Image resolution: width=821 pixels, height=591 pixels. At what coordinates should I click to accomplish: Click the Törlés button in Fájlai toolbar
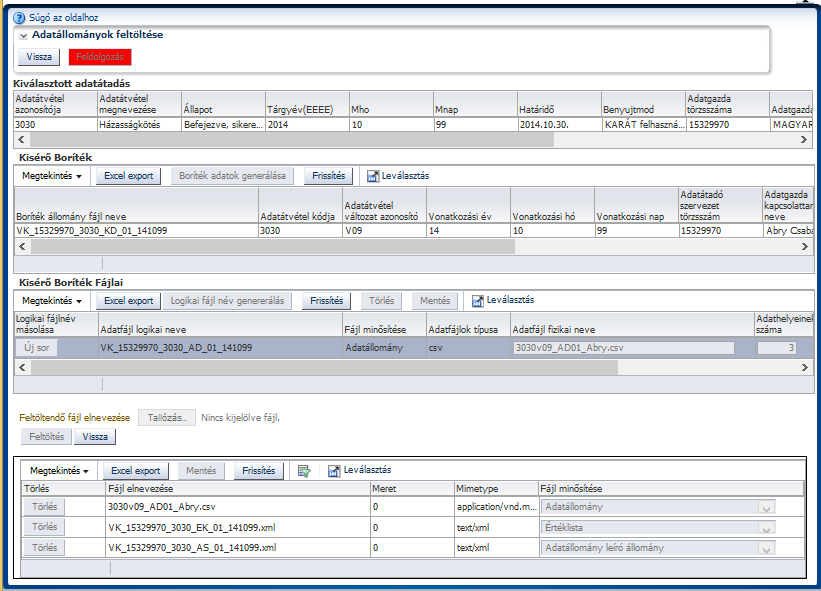point(382,300)
